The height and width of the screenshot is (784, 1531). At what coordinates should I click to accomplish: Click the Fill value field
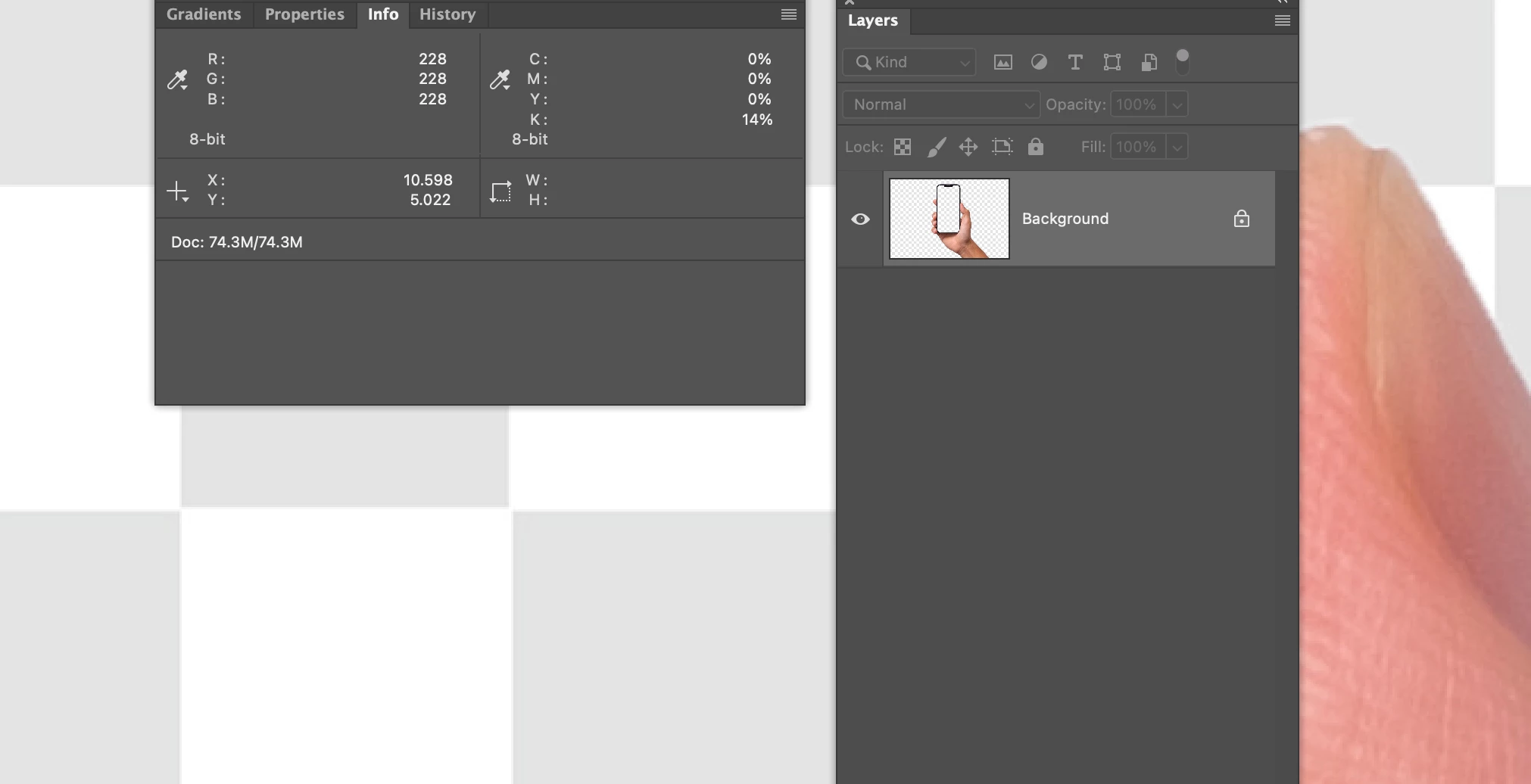click(x=1138, y=147)
